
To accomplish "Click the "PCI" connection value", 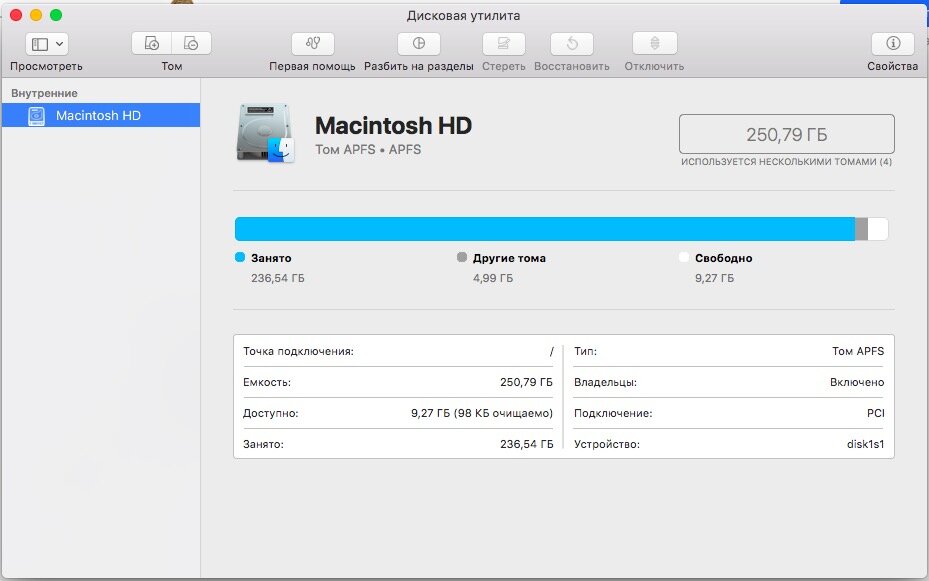I will (x=875, y=413).
